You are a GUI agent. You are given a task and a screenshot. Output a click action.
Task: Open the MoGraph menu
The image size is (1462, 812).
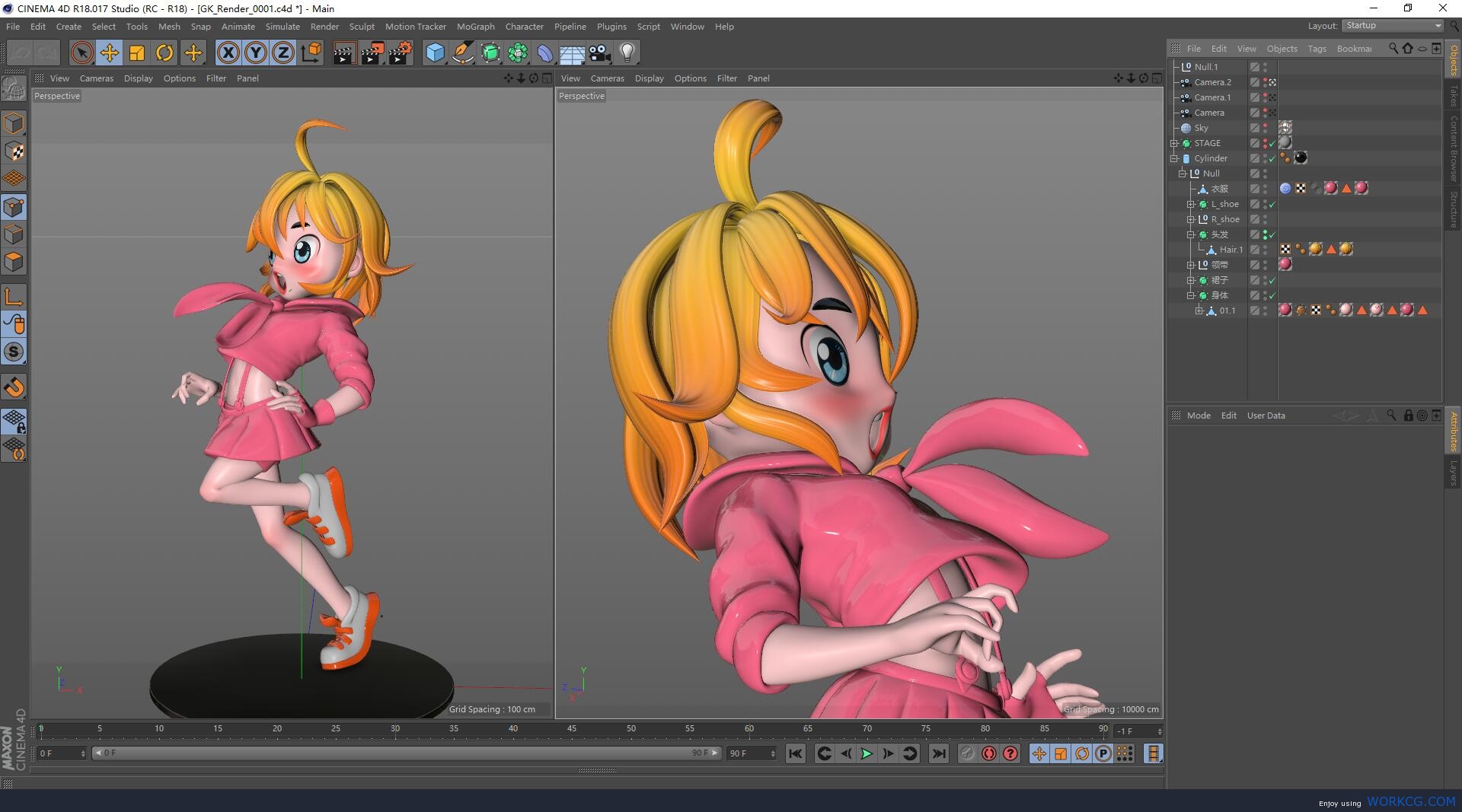475,27
